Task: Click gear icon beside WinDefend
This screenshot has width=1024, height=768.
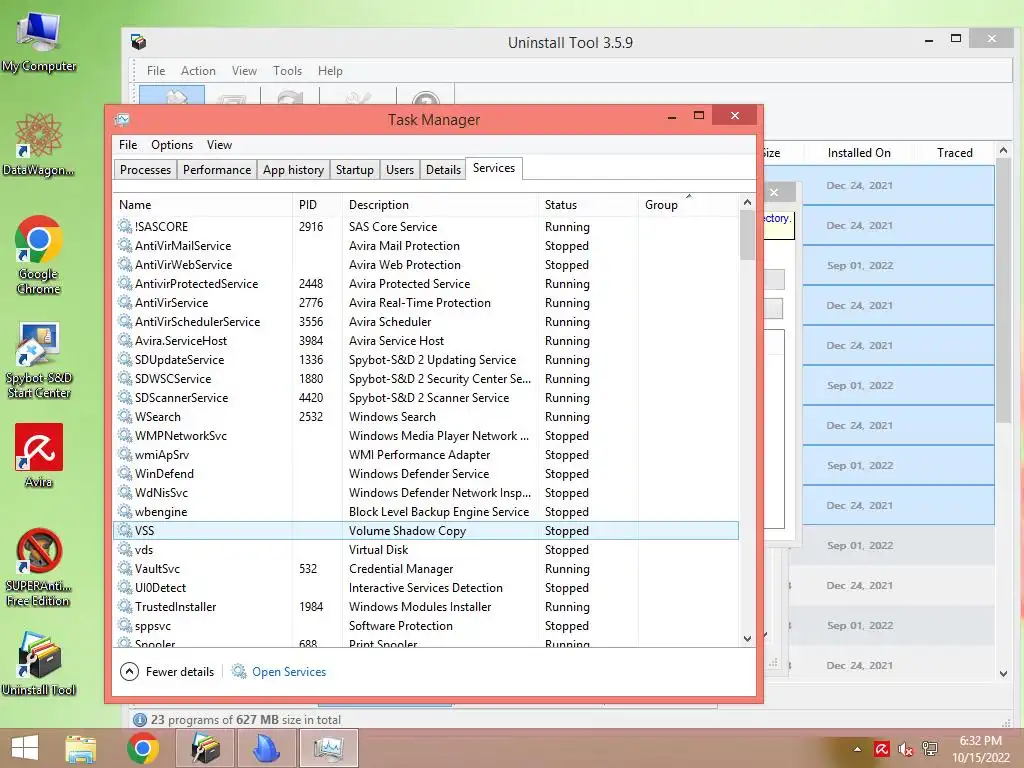Action: 125,473
